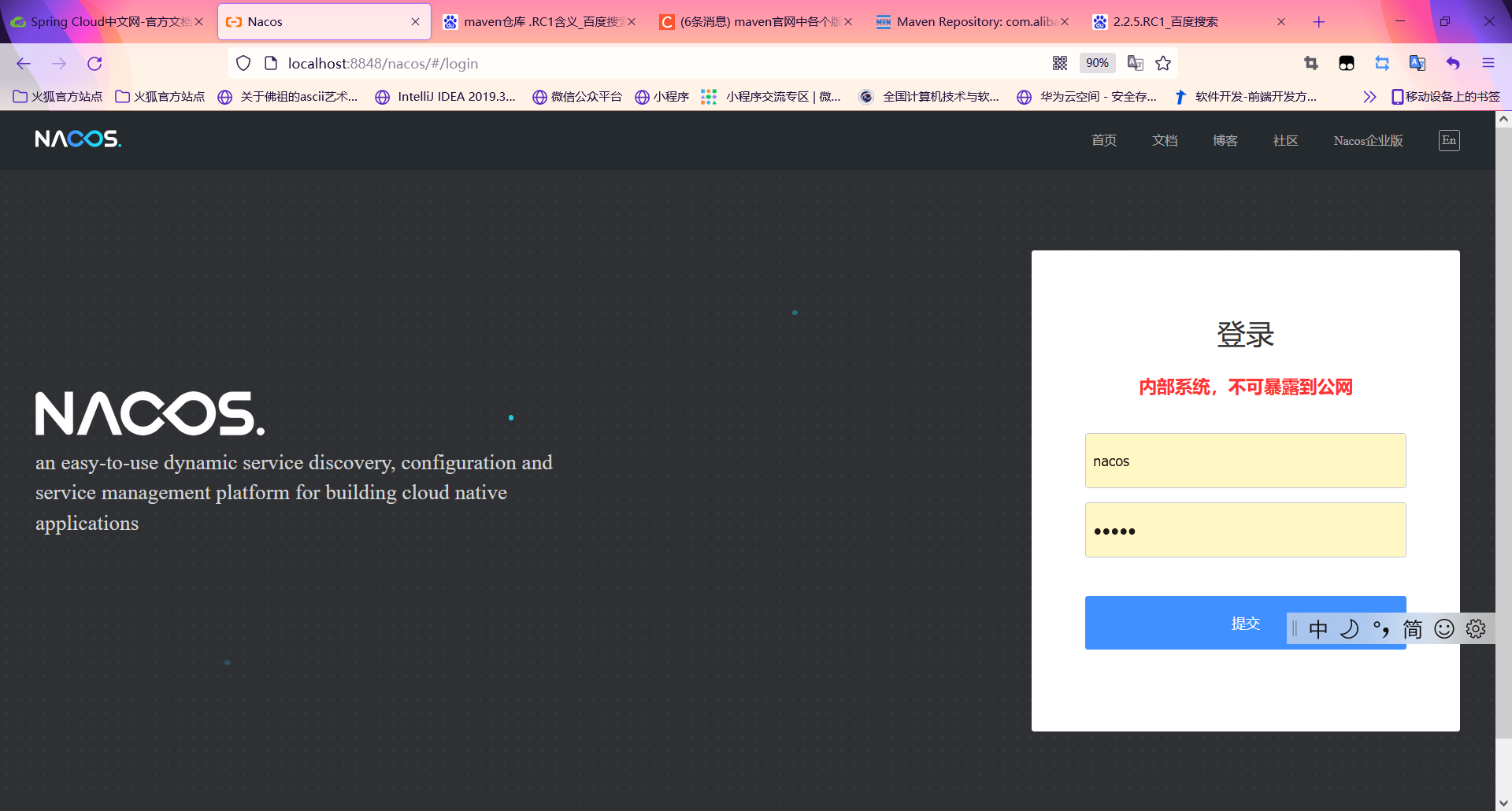Close the Nacos tab
Viewport: 1512px width, 811px height.
[415, 22]
